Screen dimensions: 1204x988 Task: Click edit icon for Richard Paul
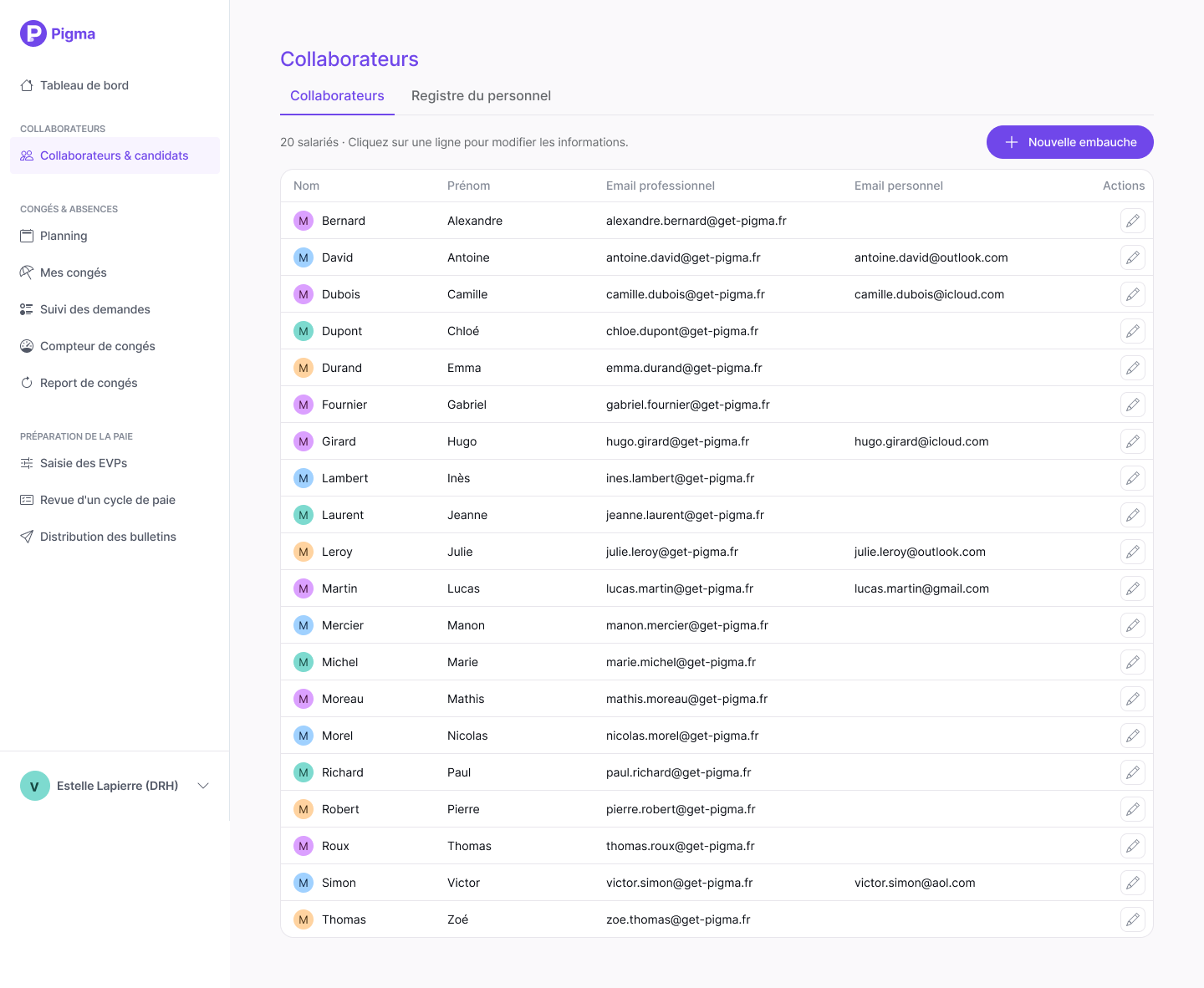[1133, 772]
